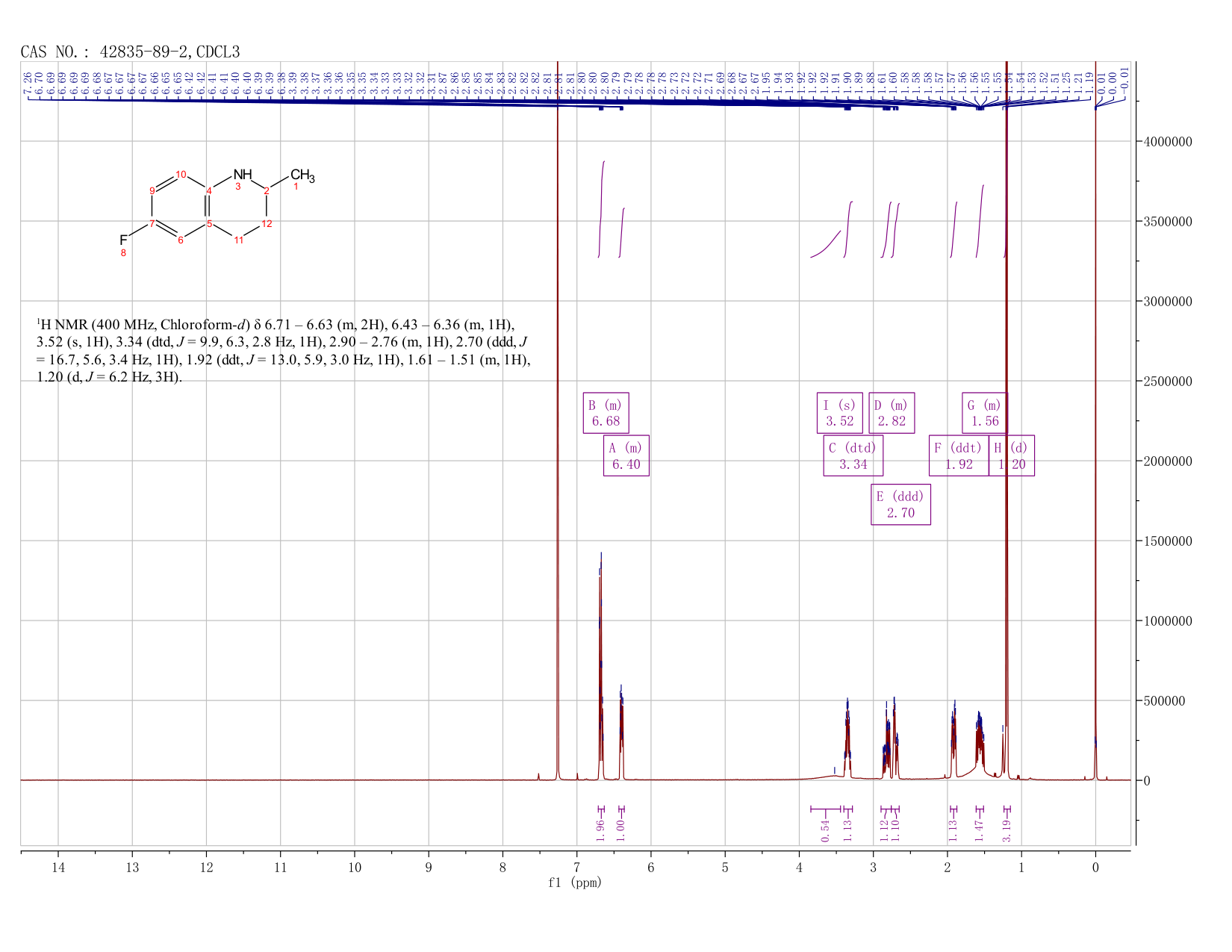
Task: Select multiplet box G (m) 1.56
Action: click(x=985, y=413)
